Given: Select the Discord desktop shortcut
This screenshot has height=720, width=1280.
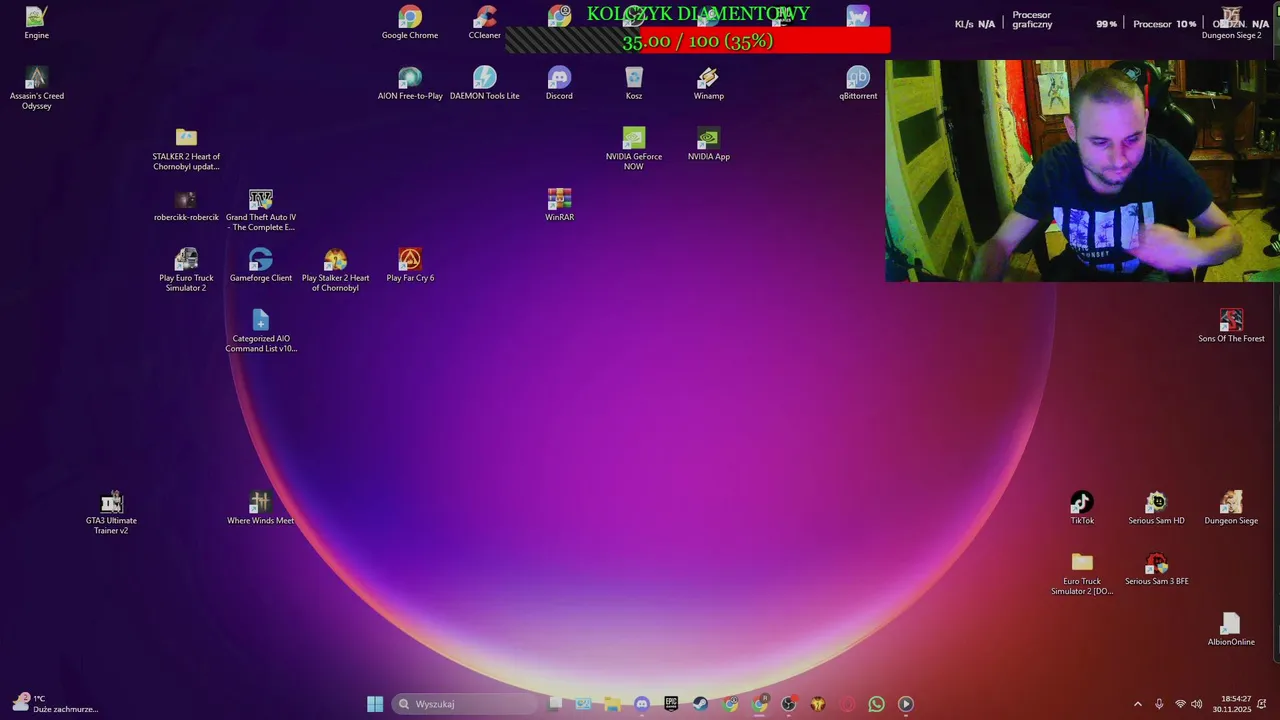Looking at the screenshot, I should point(559,84).
